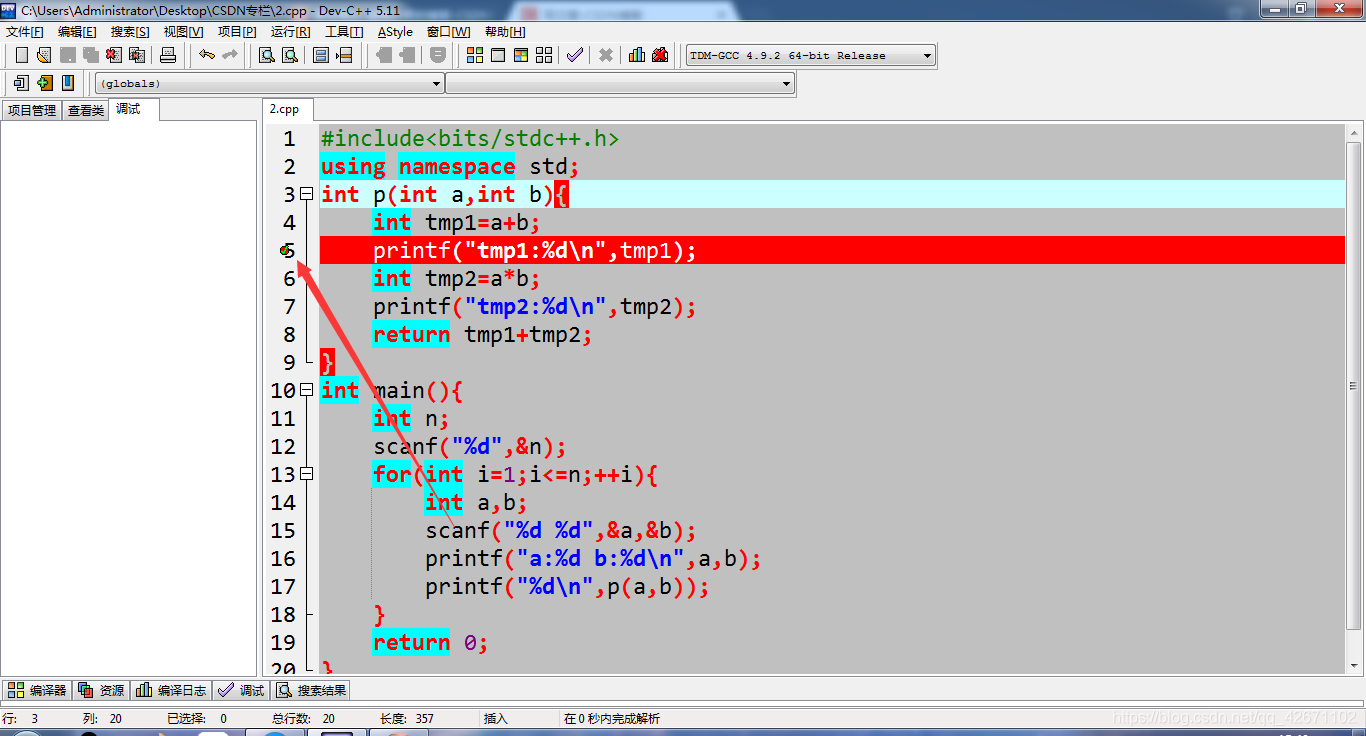Start debugging with the check mark icon
The width and height of the screenshot is (1366, 736).
click(x=575, y=55)
